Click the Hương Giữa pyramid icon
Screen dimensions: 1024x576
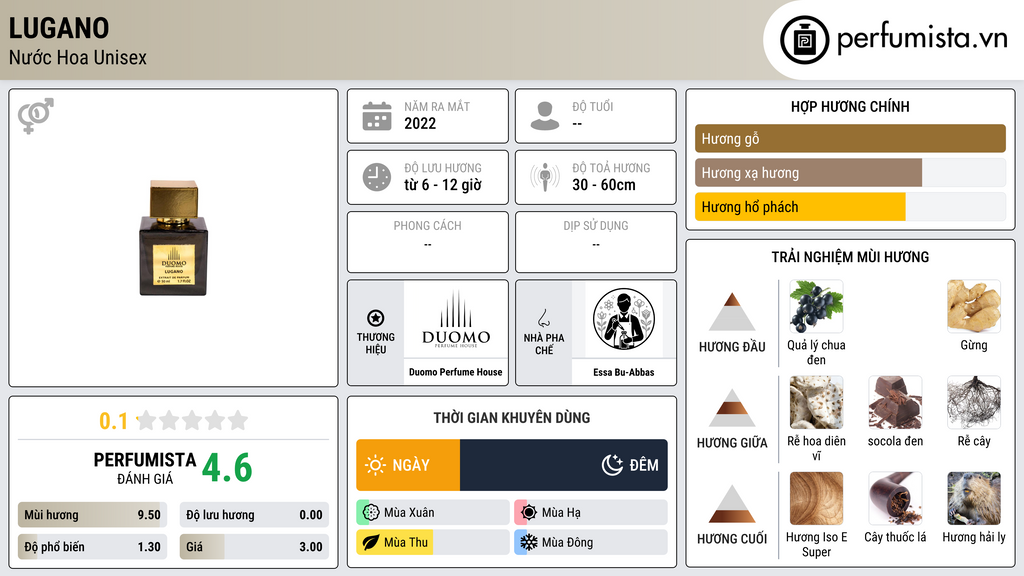tap(732, 408)
